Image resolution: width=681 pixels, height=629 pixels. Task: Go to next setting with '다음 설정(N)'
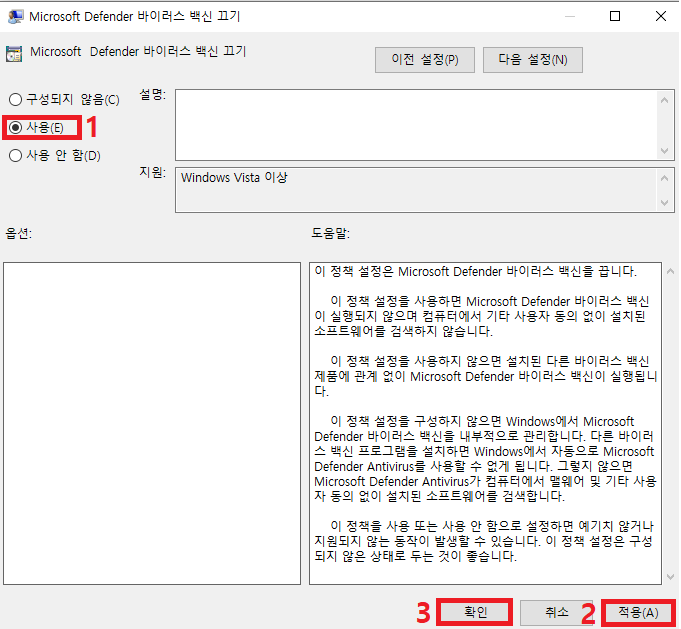(533, 60)
